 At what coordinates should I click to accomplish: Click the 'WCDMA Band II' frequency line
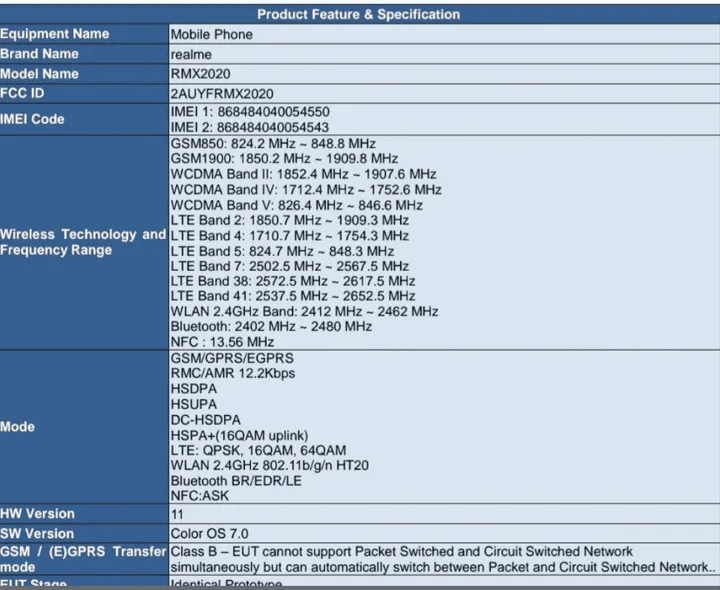304,174
